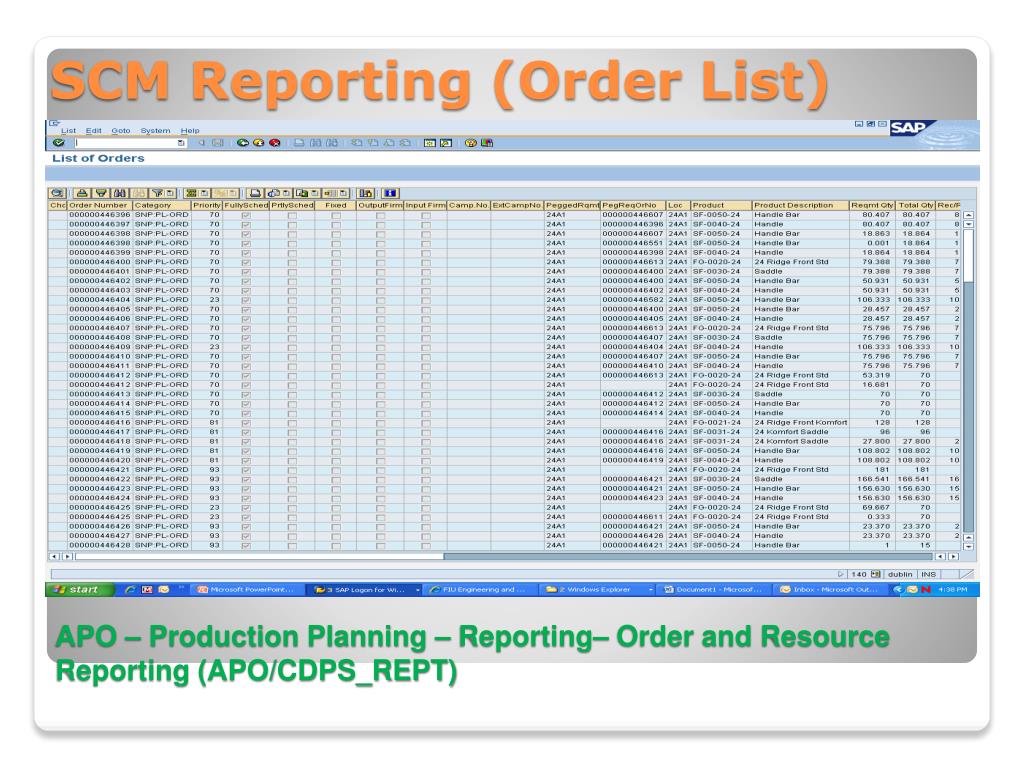Image resolution: width=1024 pixels, height=768 pixels.
Task: Expand the status bar triangle next to 140
Action: coord(840,574)
